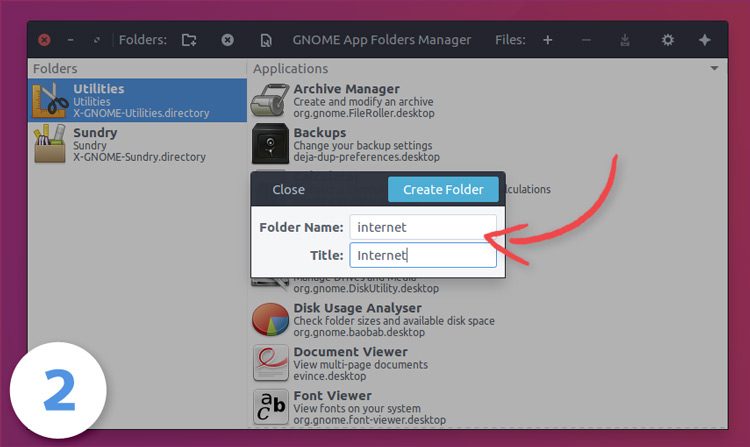Select the Font Viewer entry
750x447 pixels.
pyautogui.click(x=487, y=407)
